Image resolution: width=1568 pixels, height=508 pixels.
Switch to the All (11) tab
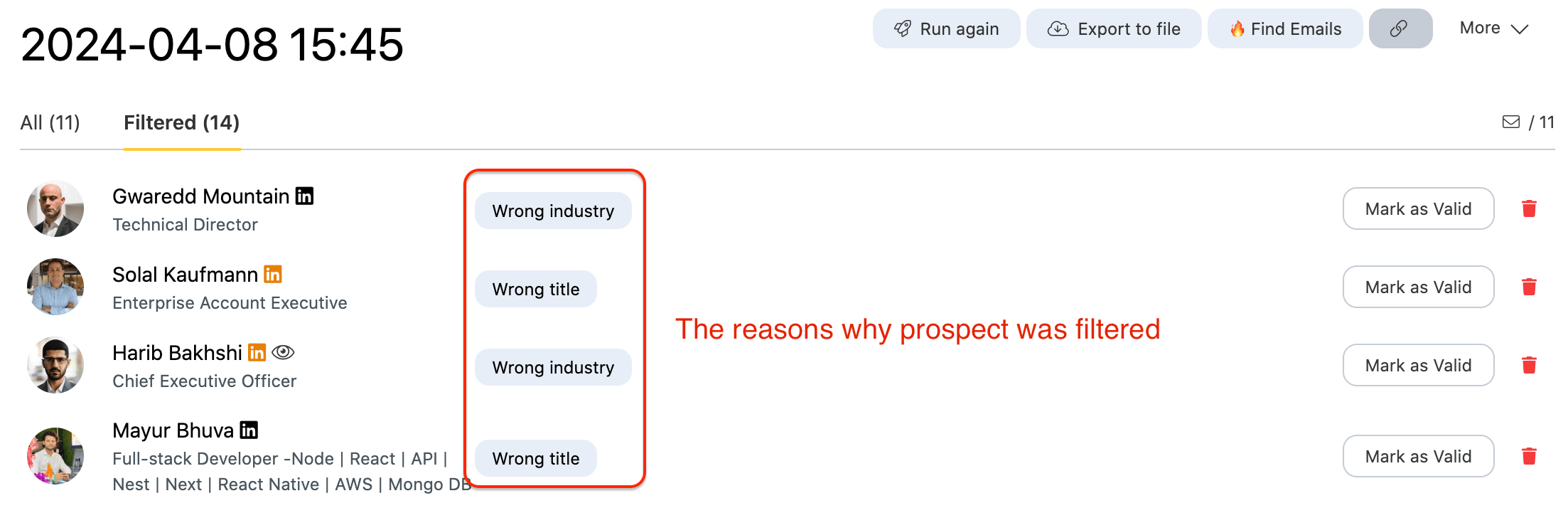click(x=50, y=122)
